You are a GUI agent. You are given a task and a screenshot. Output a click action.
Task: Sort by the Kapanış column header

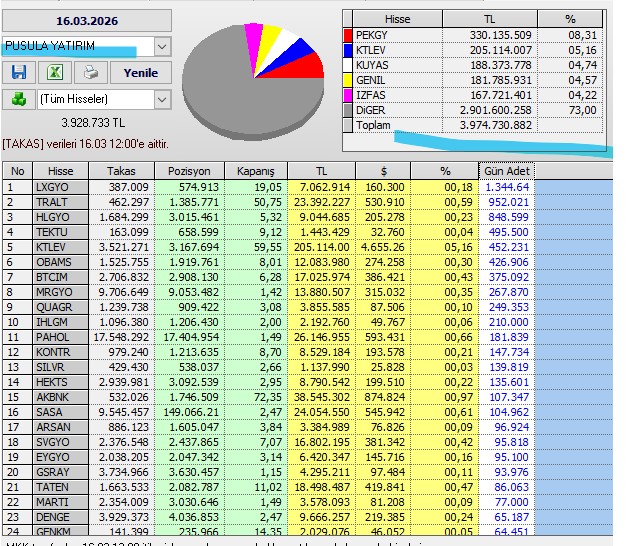click(x=256, y=171)
